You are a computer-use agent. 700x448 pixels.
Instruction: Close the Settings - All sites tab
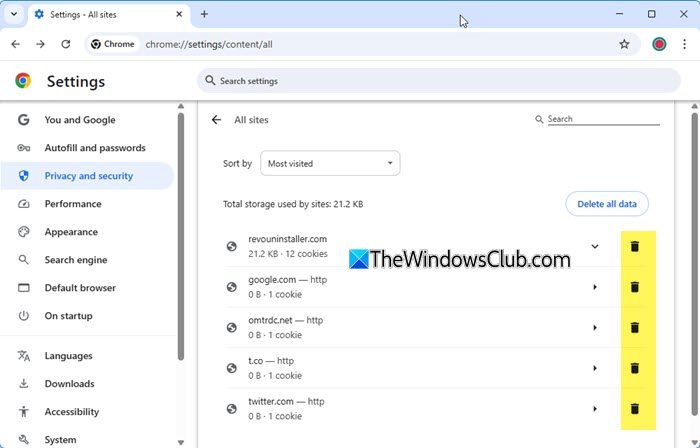179,14
